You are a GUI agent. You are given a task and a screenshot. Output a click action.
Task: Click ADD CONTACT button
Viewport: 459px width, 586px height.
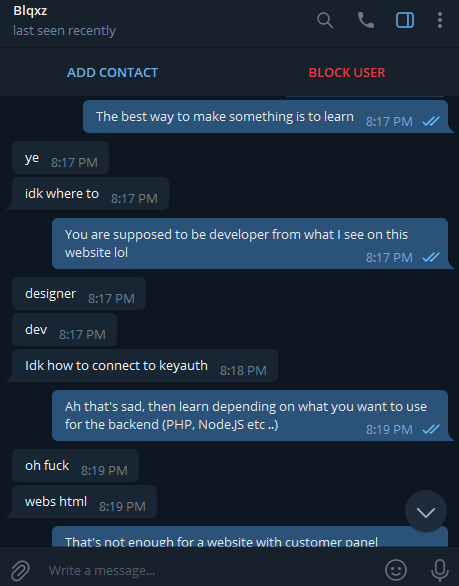pos(112,73)
